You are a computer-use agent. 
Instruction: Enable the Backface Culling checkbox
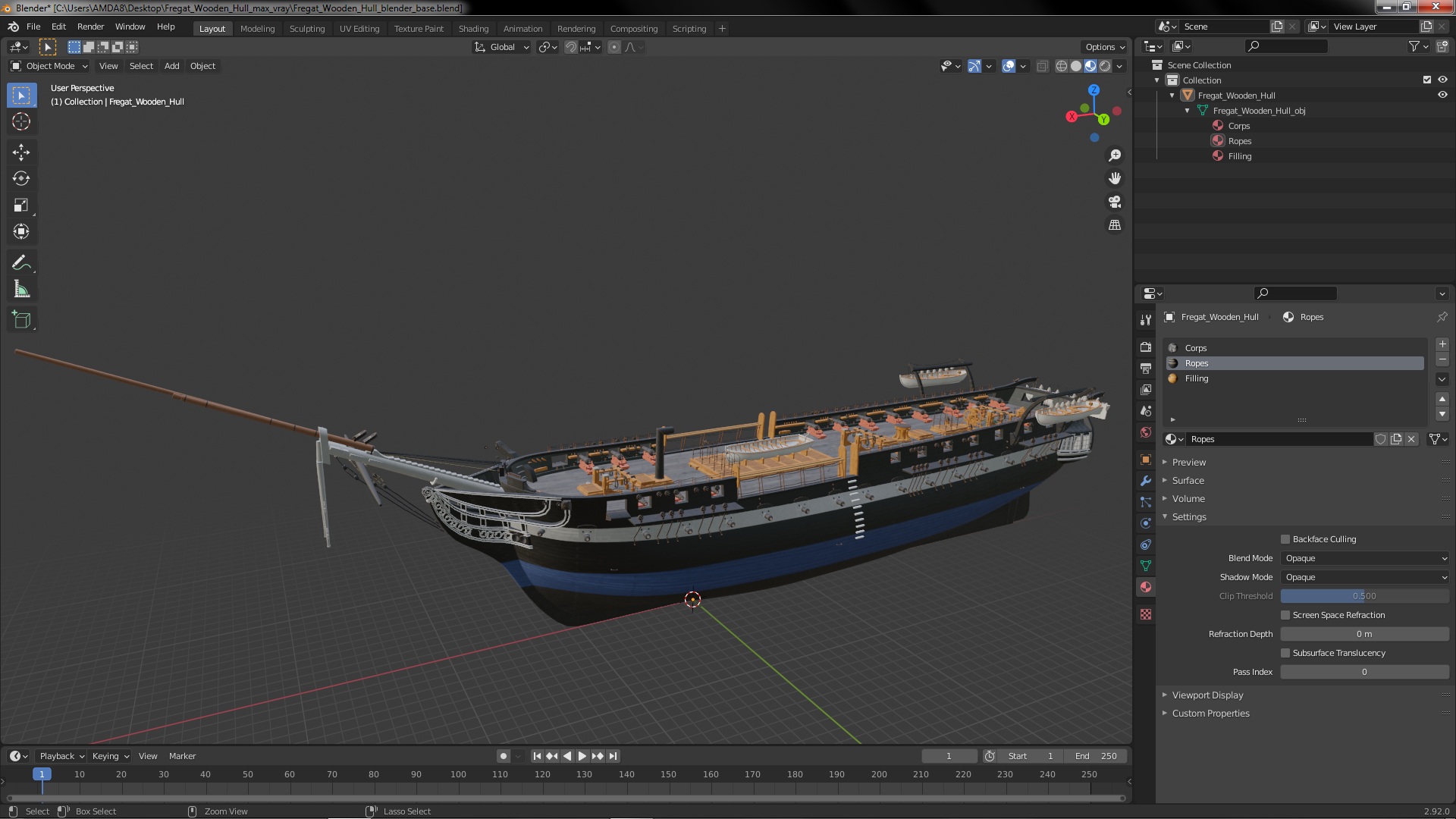[x=1285, y=539]
